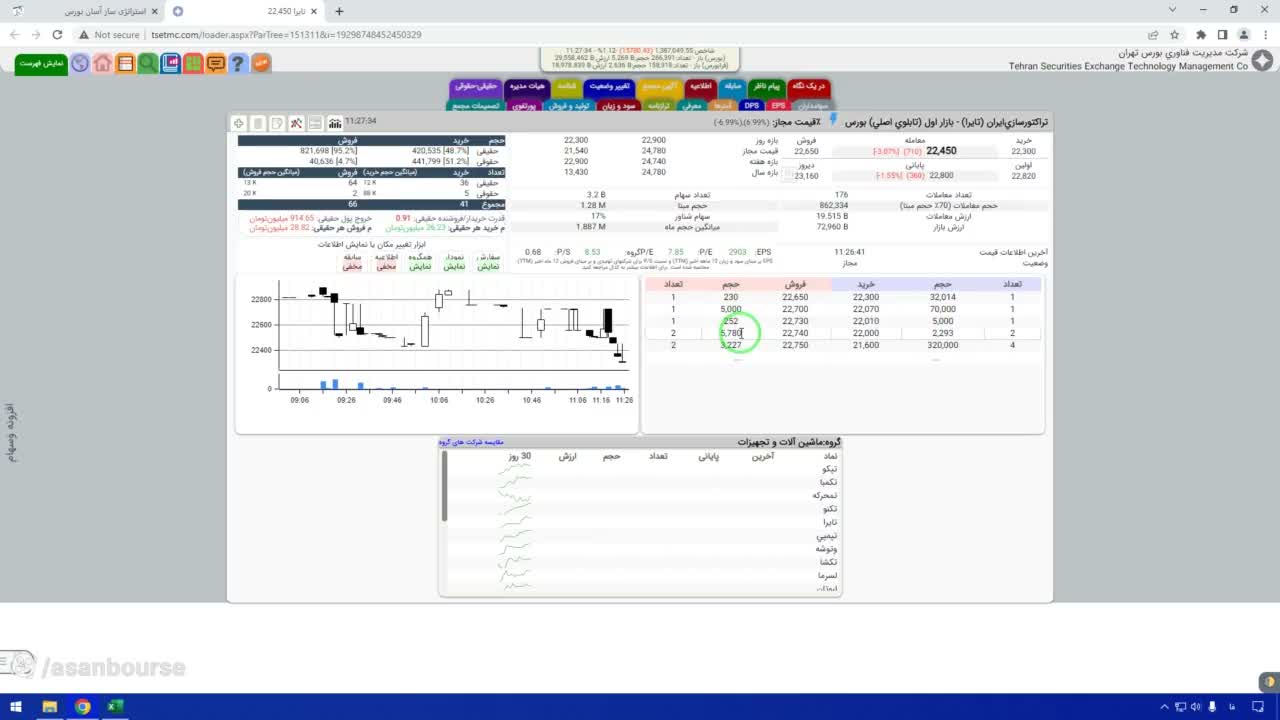Click the buy volume 320,000 in order book
The width and height of the screenshot is (1280, 720).
pyautogui.click(x=943, y=345)
